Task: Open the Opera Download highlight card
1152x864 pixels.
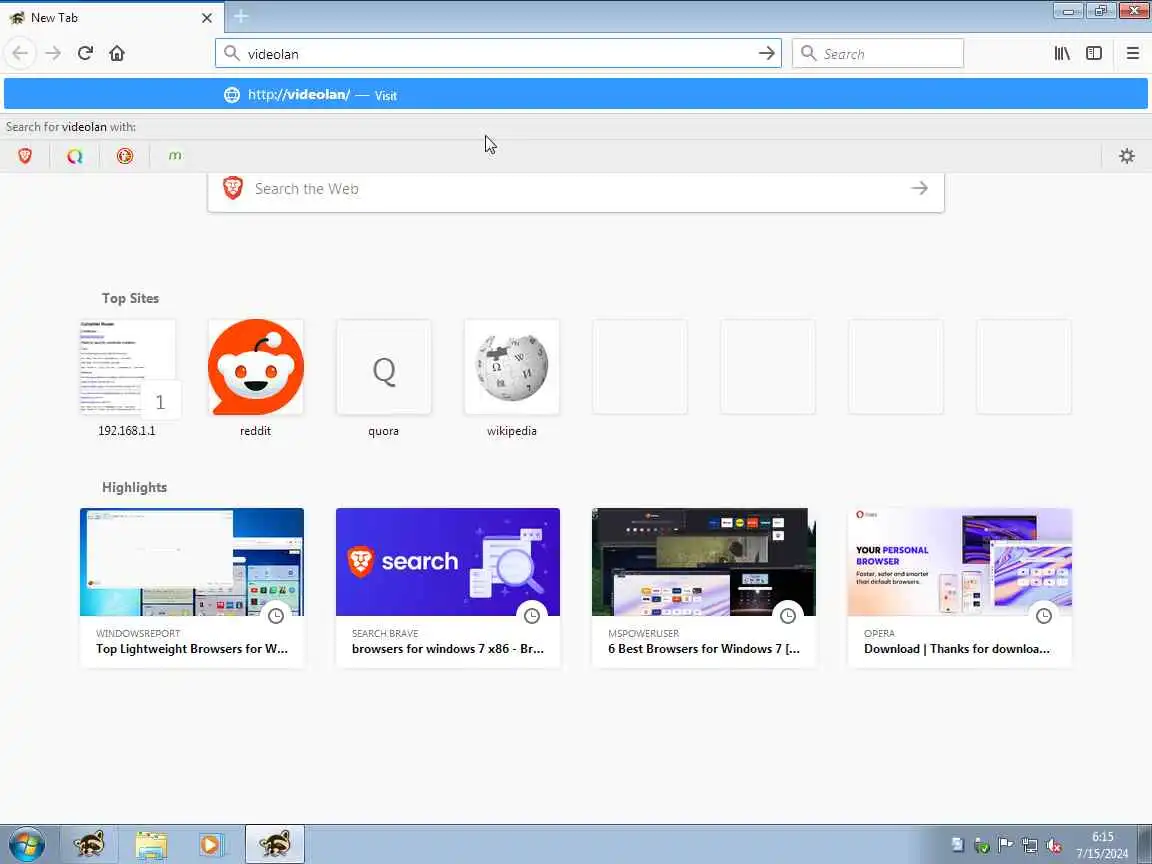Action: point(960,588)
